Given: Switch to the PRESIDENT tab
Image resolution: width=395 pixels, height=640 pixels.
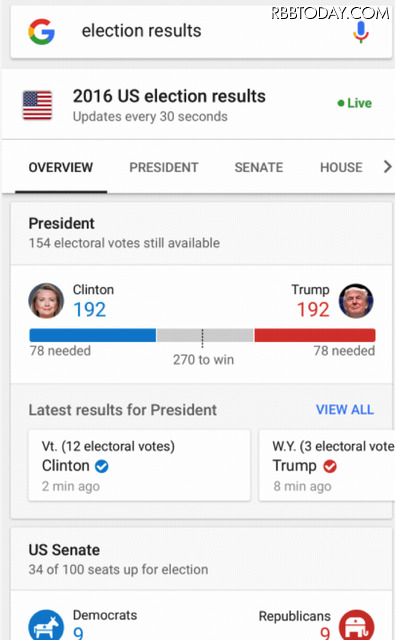Looking at the screenshot, I should pos(164,167).
